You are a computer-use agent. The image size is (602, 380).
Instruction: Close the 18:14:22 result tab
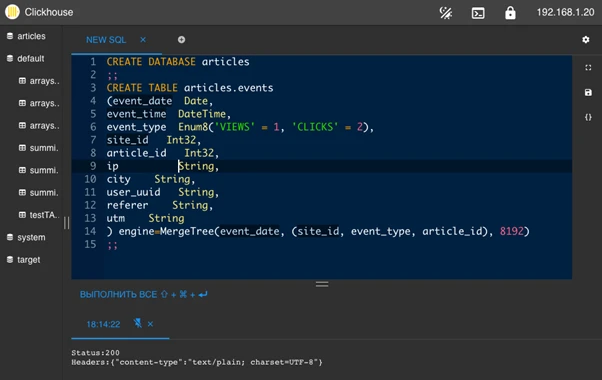click(x=150, y=324)
